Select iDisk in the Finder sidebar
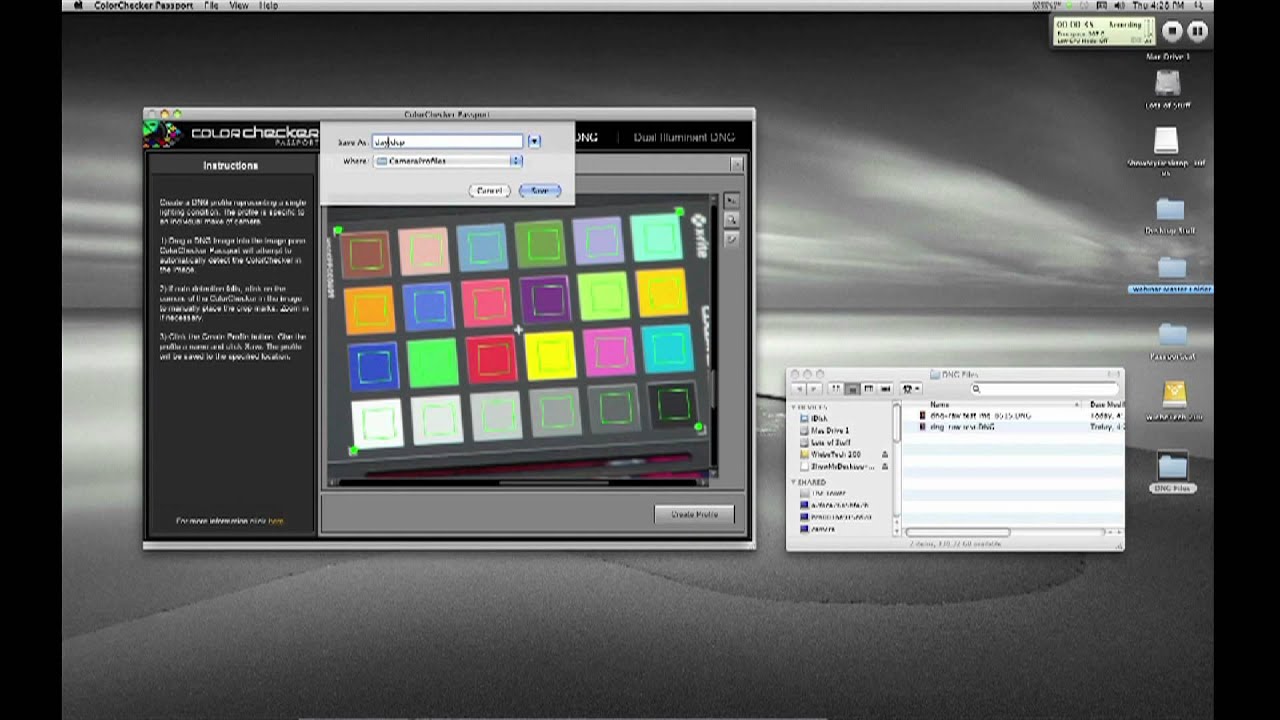Screen dimensions: 1280x720 click(x=819, y=418)
